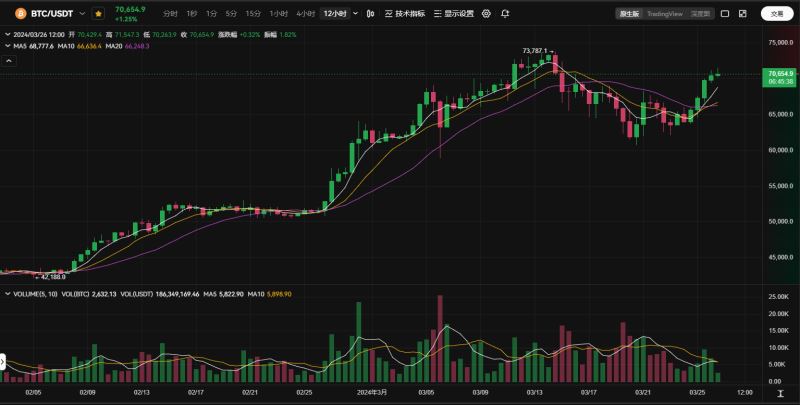Choose the 4小时 timeframe
Viewport: 800px width, 405px height.
tap(306, 14)
